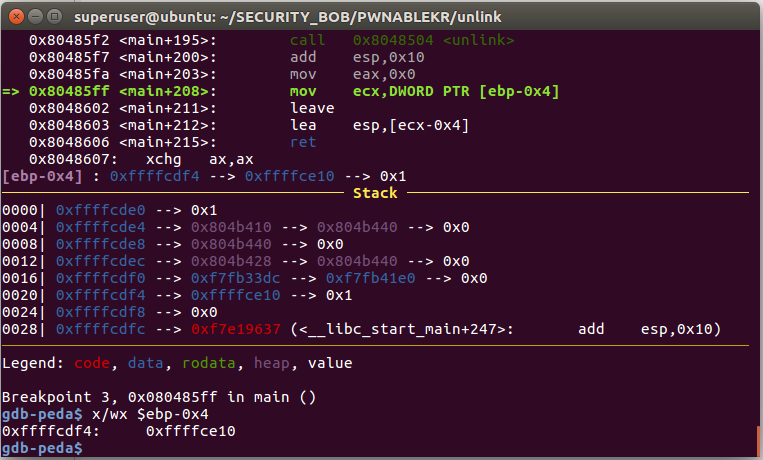Click highlighted address 0x80485ff
The width and height of the screenshot is (763, 460).
[x=69, y=91]
